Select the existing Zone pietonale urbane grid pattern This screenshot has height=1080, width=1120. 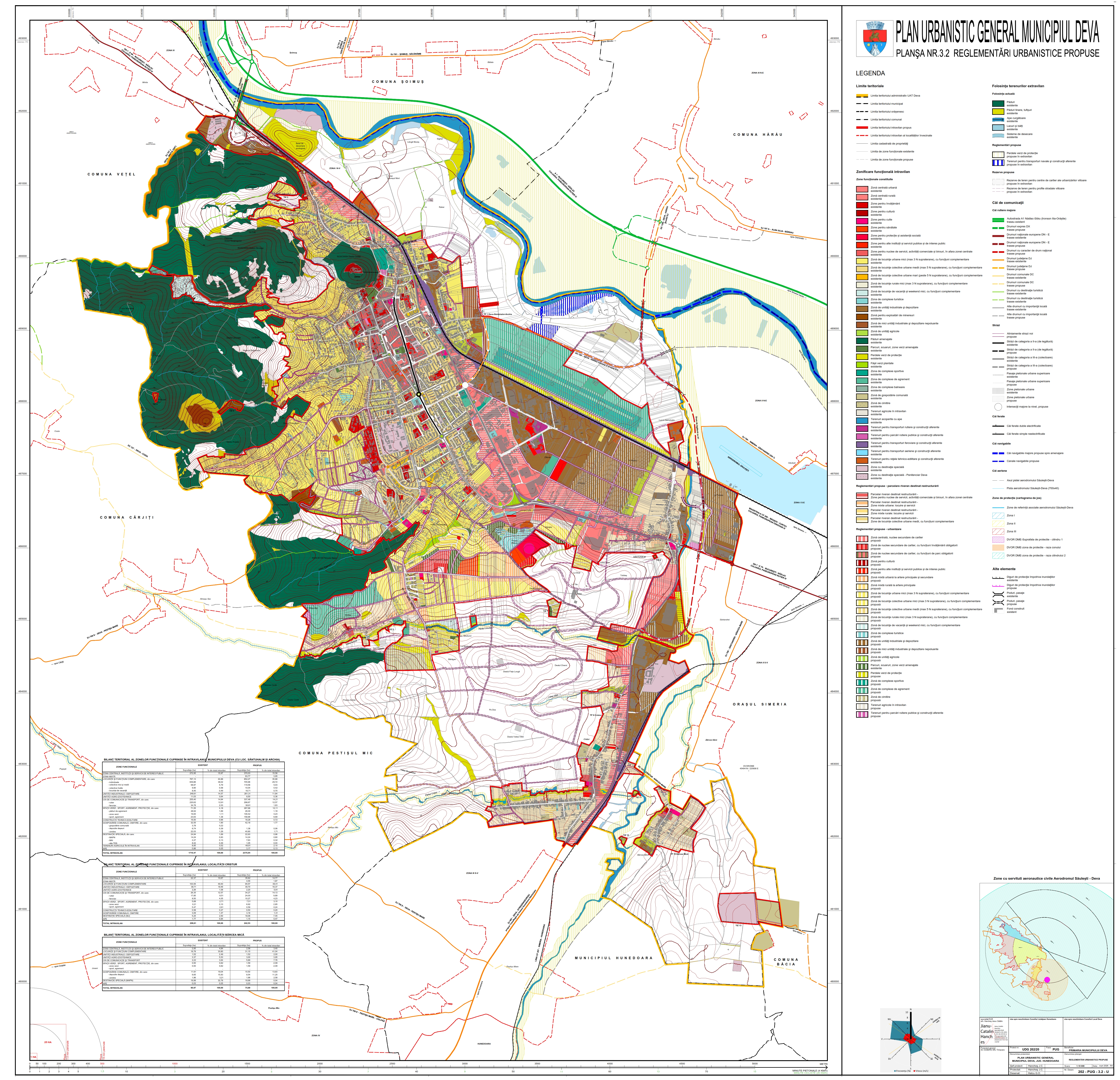click(998, 391)
